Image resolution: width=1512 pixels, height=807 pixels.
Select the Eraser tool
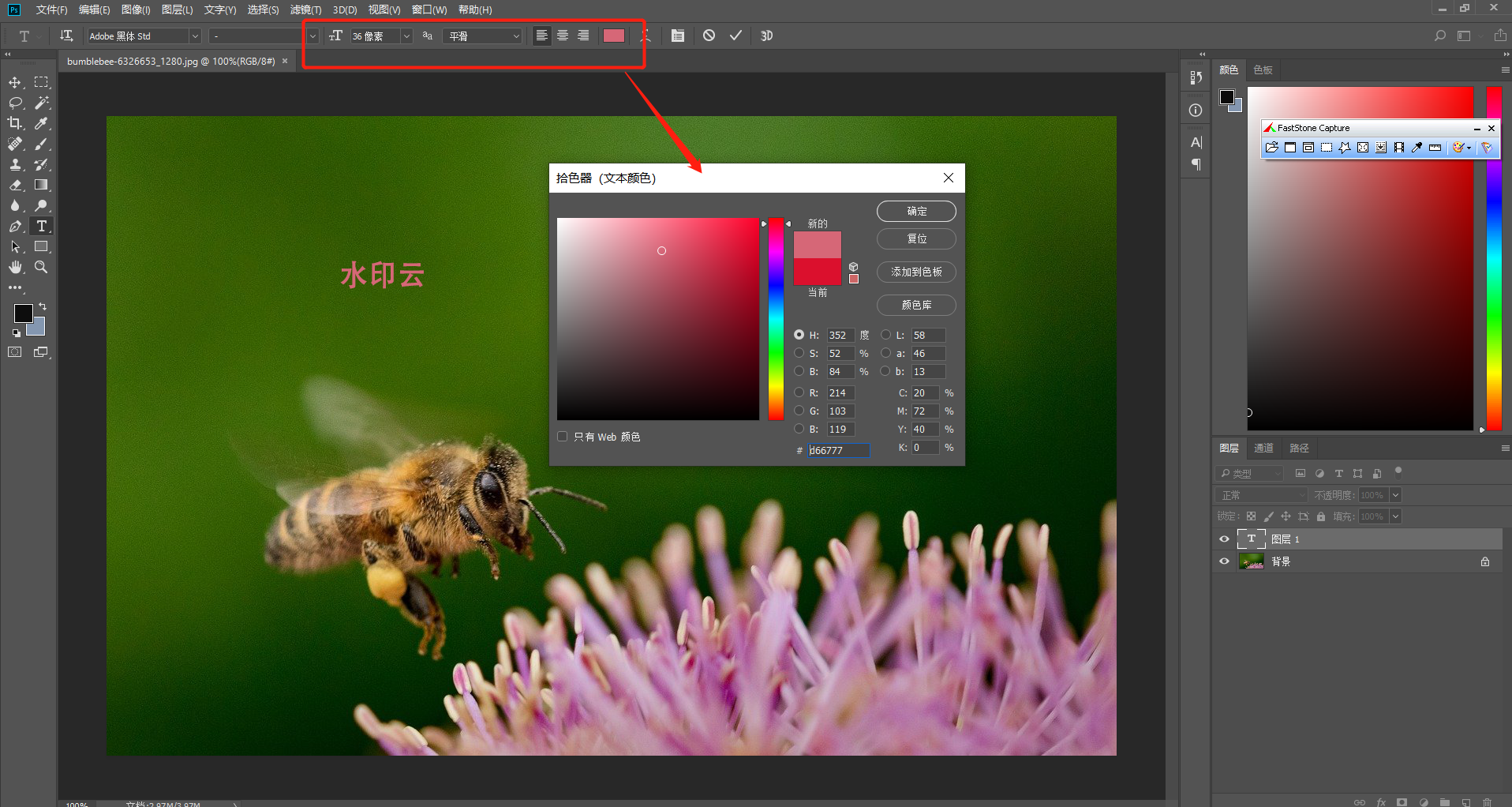15,186
